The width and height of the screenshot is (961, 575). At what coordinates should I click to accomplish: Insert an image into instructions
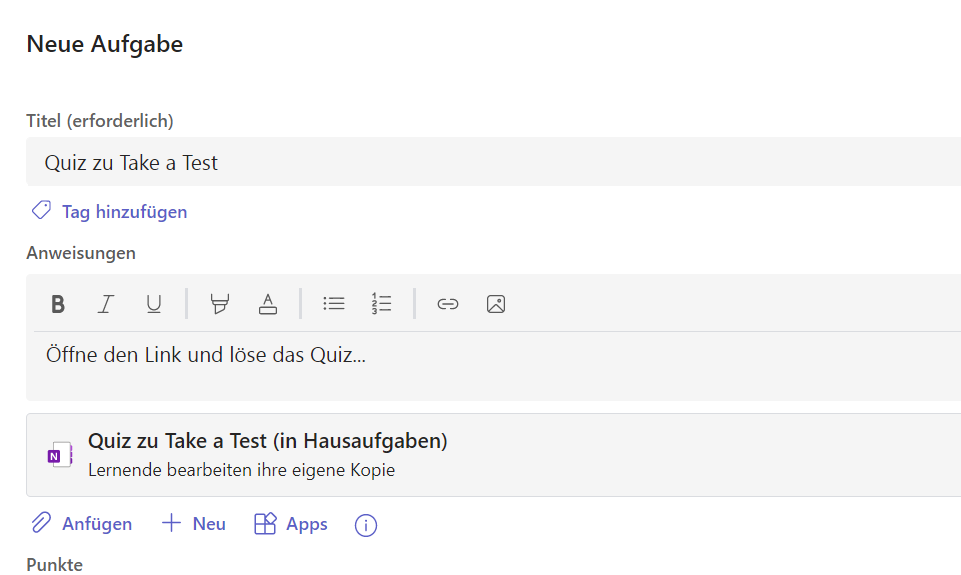click(x=496, y=304)
